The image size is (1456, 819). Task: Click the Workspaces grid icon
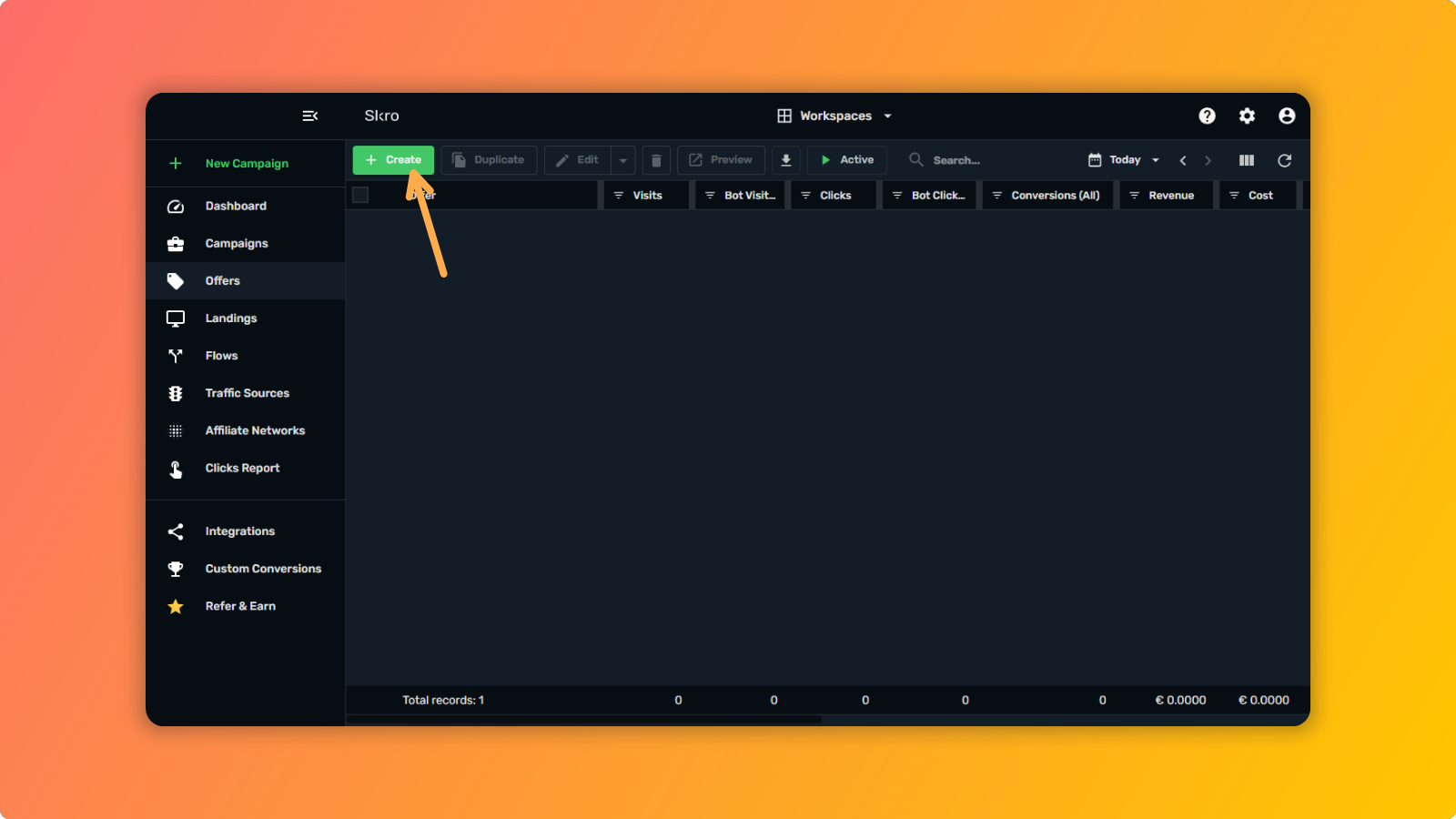click(x=784, y=116)
